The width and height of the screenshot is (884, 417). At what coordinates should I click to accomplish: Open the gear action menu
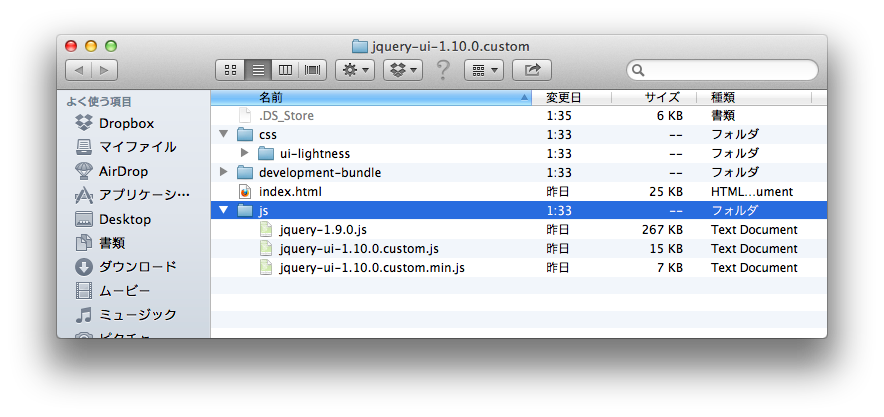tap(354, 70)
